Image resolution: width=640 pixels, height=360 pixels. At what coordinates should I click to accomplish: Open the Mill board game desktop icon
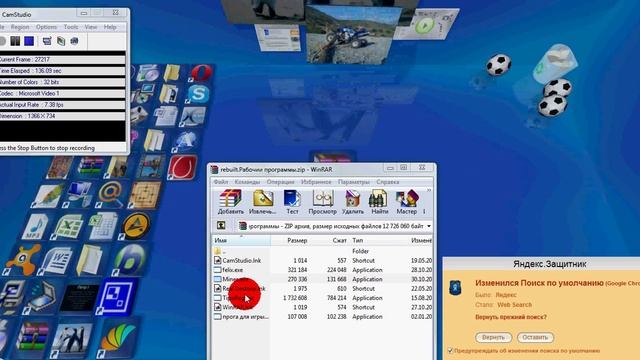click(145, 194)
